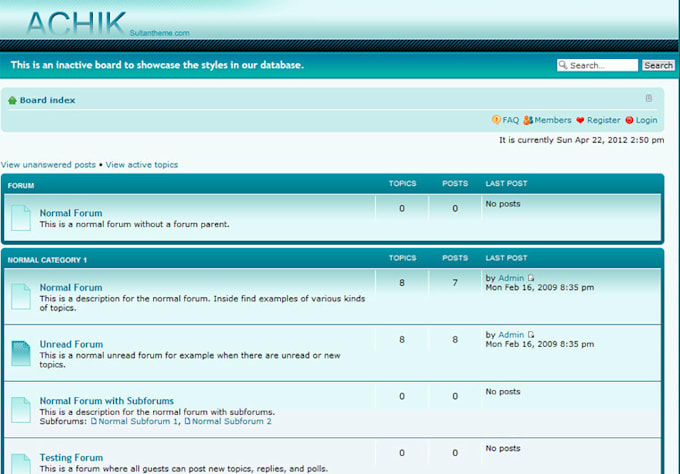Click the inactive board showcase message

click(x=157, y=65)
